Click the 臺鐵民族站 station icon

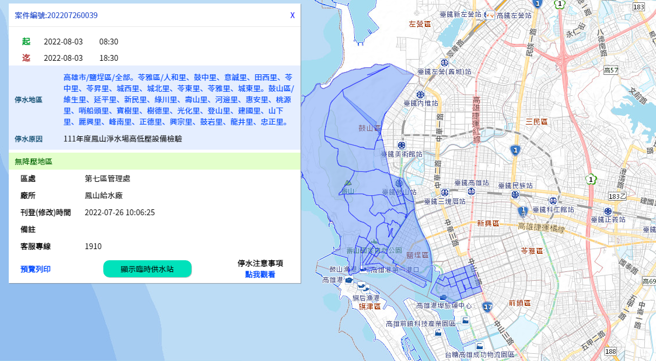pyautogui.click(x=515, y=195)
